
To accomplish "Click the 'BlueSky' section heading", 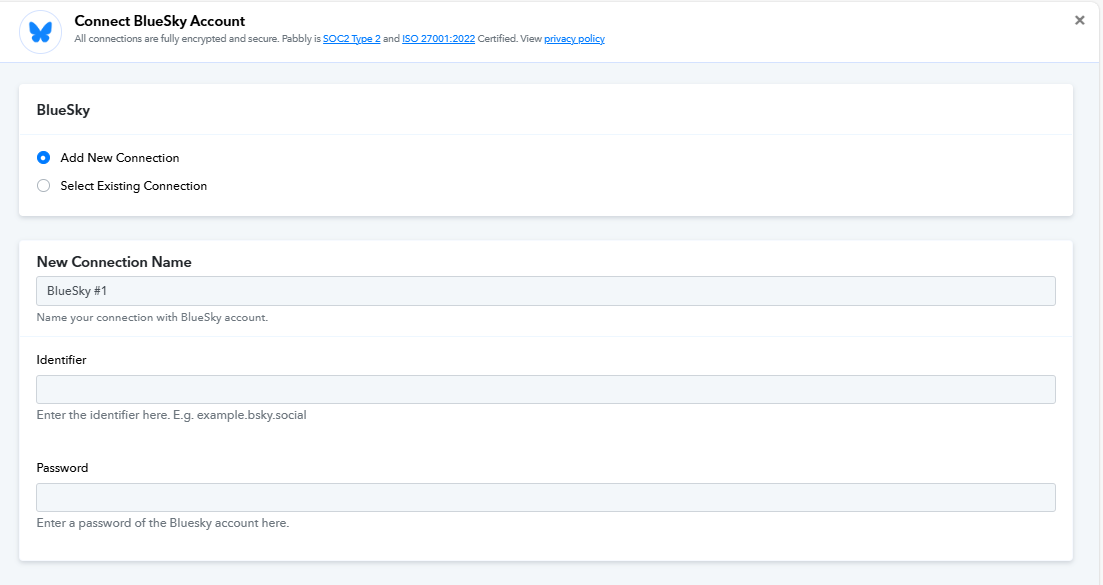I will pos(63,110).
